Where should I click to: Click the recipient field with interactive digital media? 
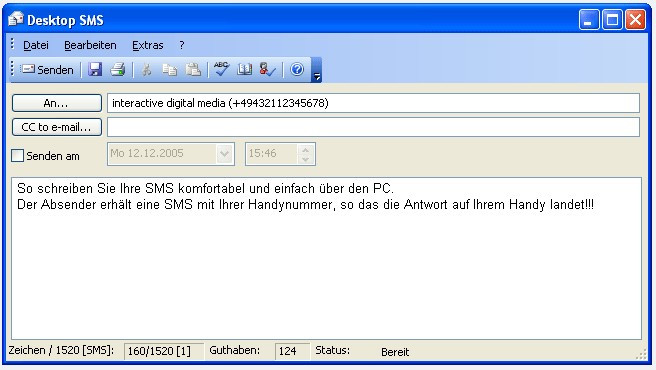coord(373,103)
